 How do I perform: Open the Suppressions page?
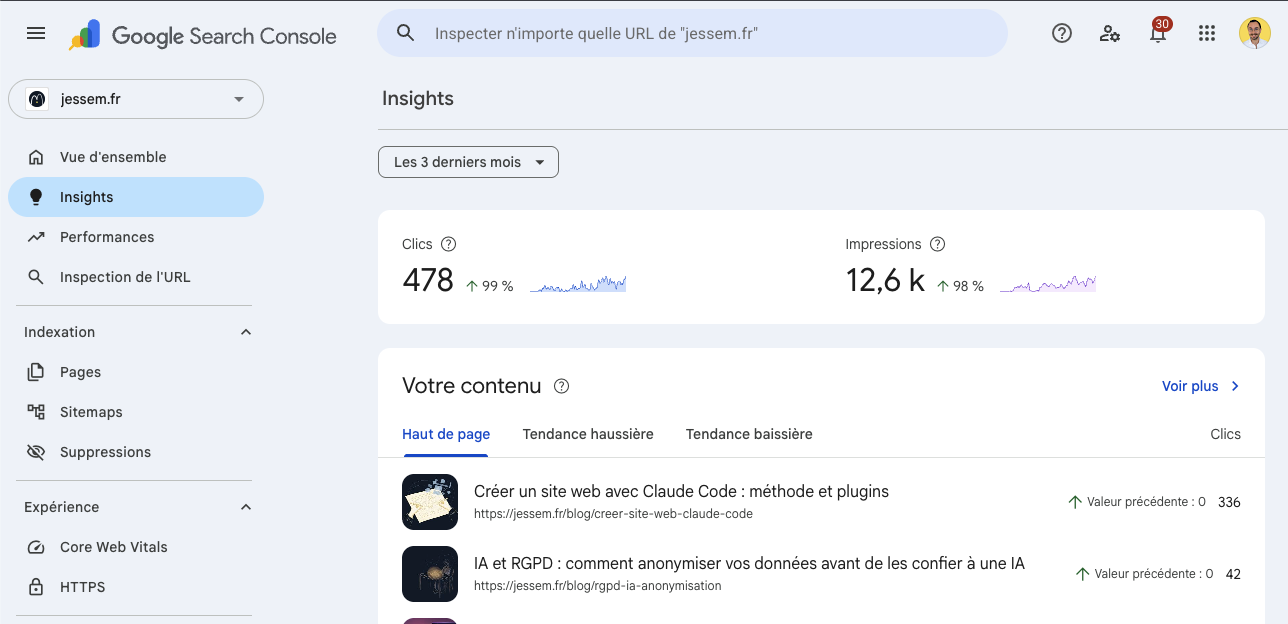(x=136, y=452)
